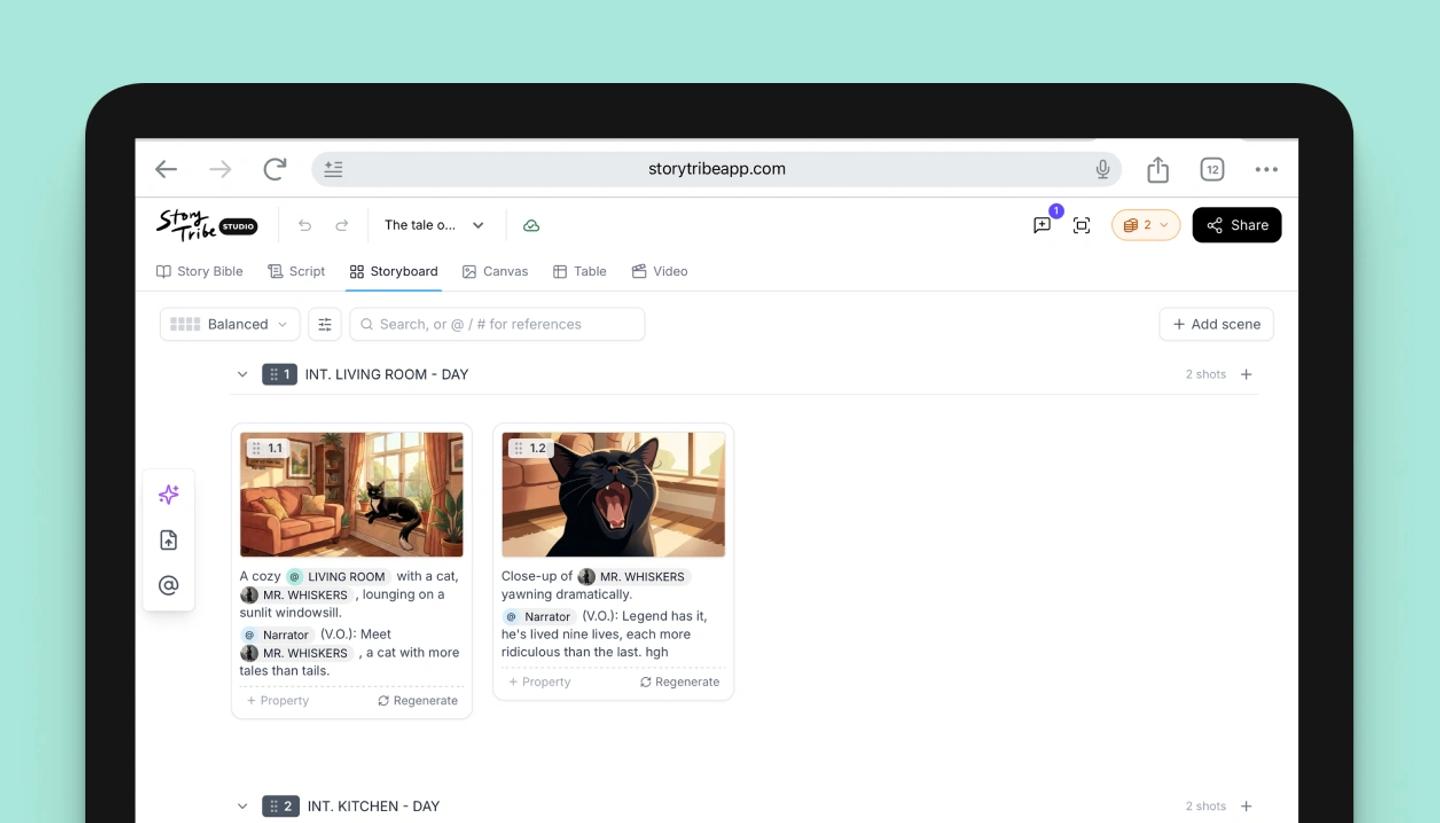1440x823 pixels.
Task: Click the drag handle on shot 1.2
Action: point(518,448)
